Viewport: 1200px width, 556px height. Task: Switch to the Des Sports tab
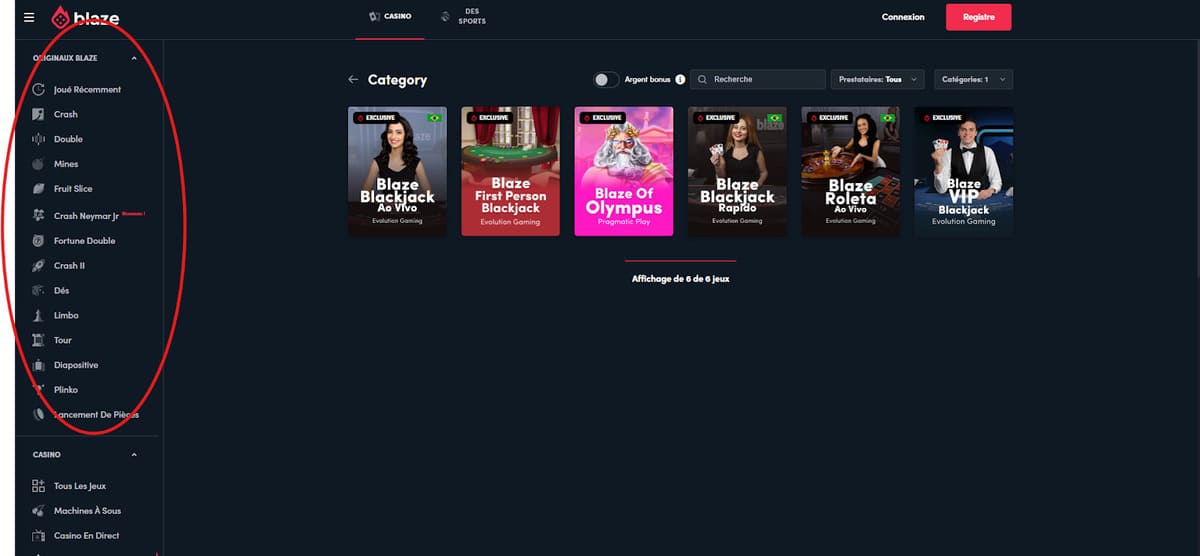464,17
